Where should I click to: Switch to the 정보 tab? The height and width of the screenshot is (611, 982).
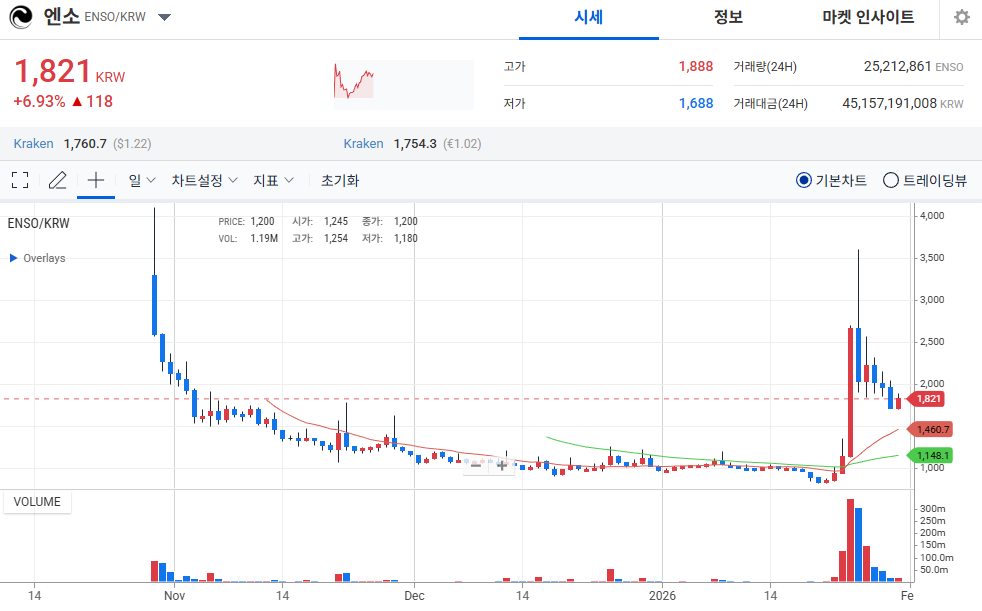tap(728, 18)
